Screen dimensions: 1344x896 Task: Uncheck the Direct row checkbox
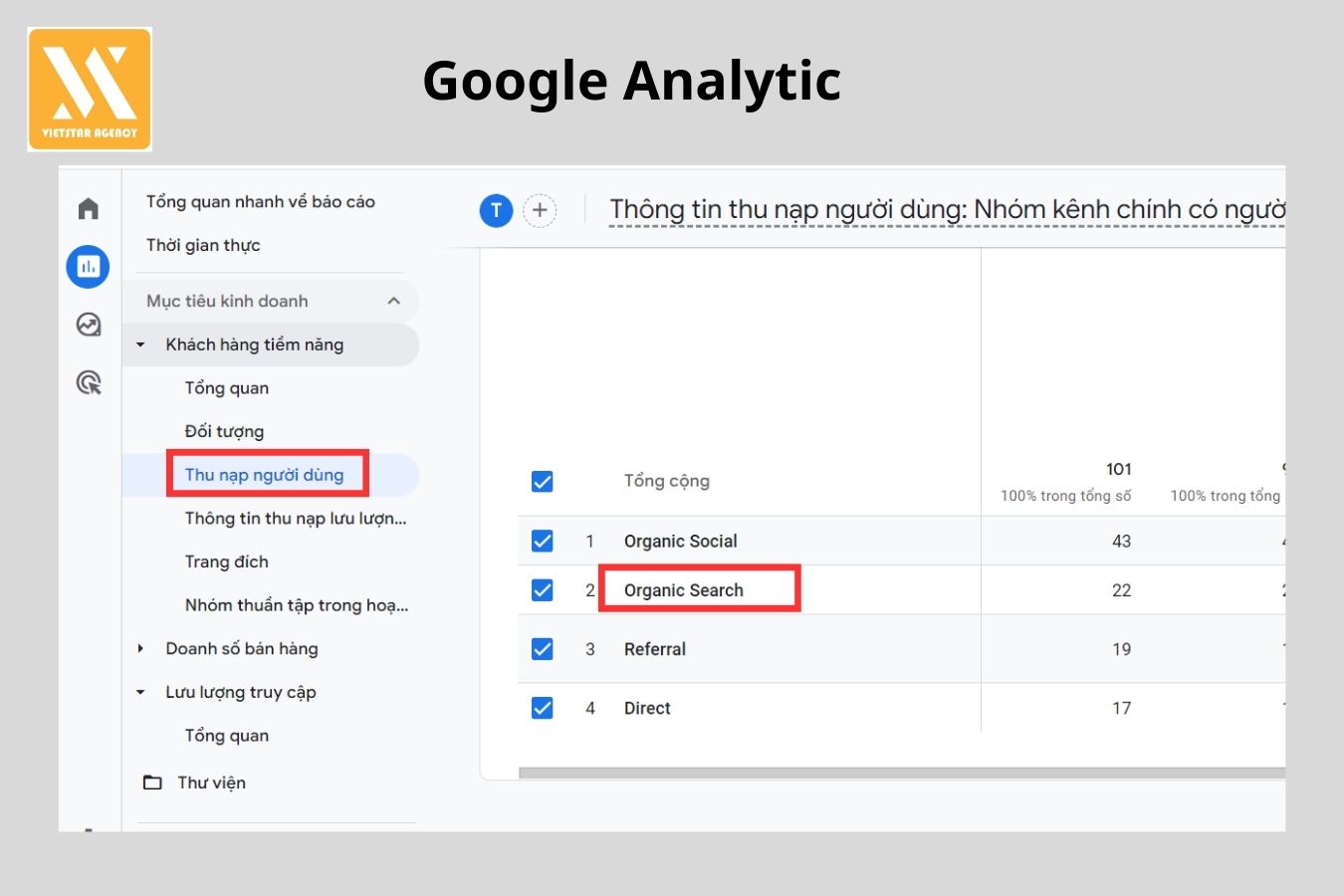click(543, 708)
